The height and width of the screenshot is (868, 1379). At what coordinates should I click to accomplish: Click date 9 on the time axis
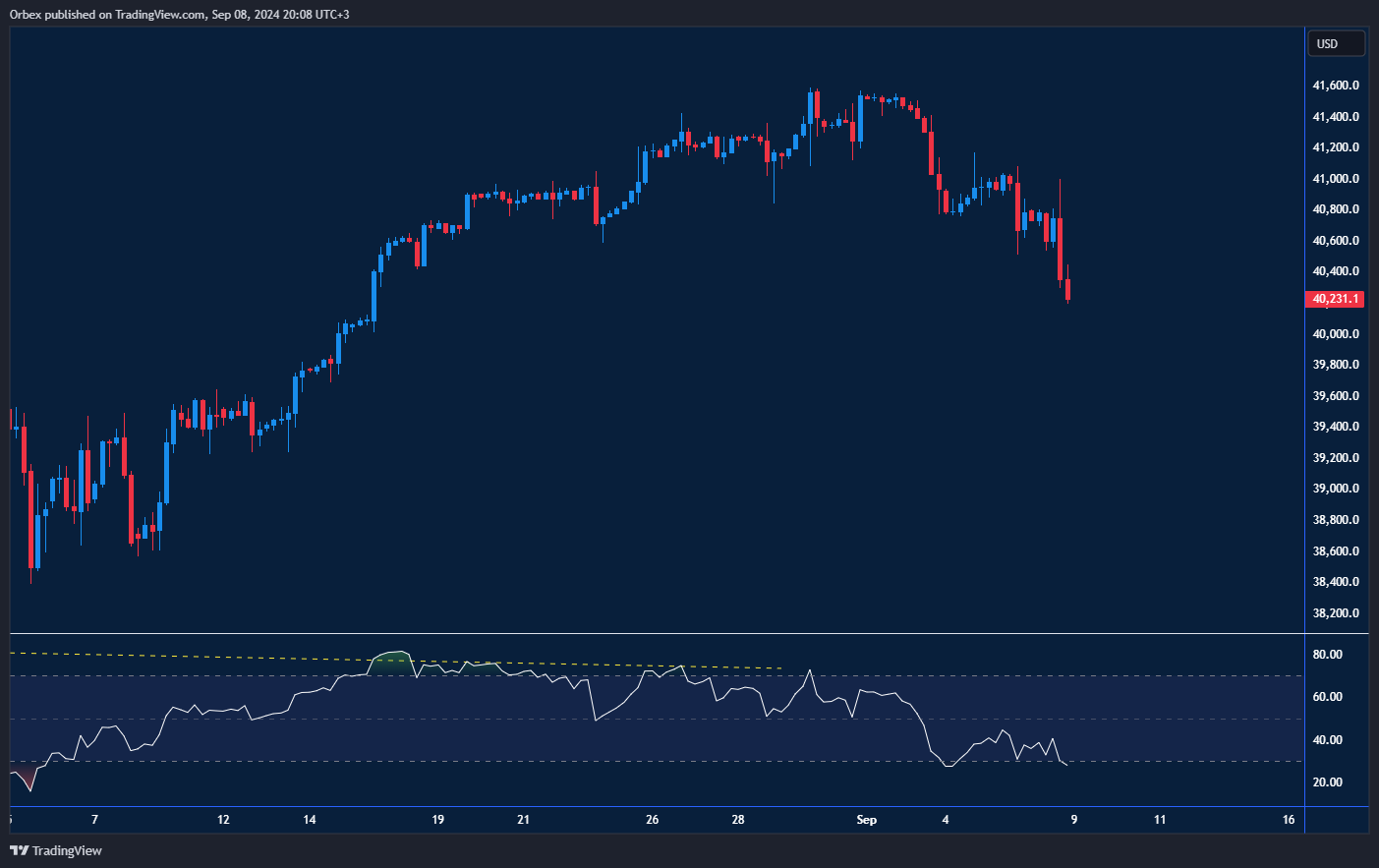(1073, 820)
